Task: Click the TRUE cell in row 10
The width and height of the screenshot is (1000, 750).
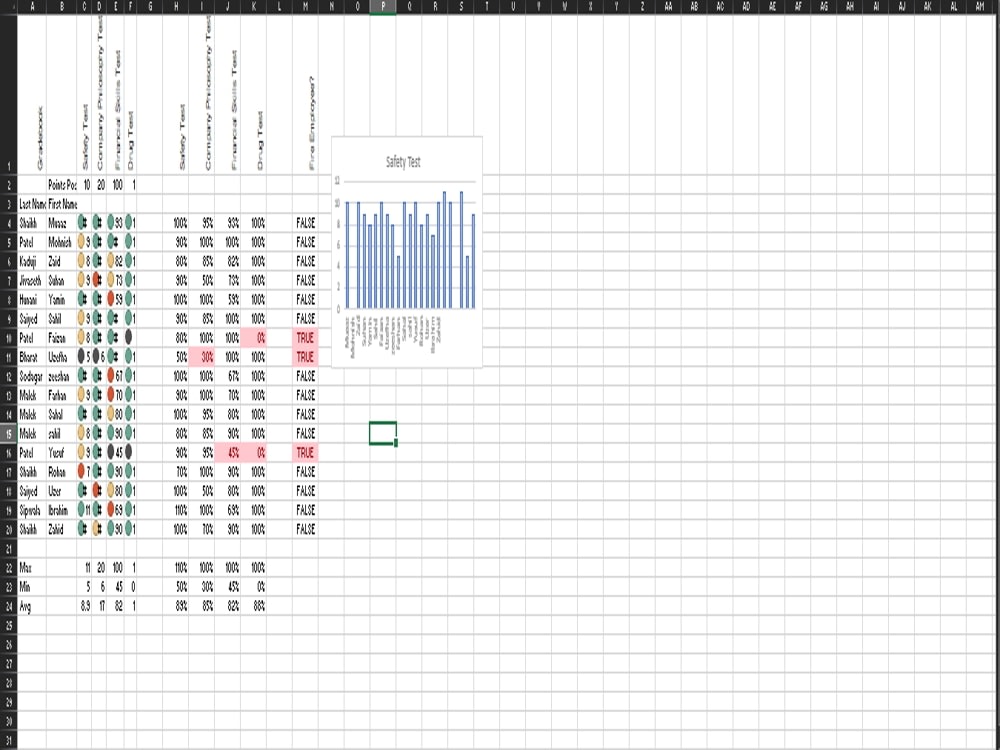Action: [x=305, y=337]
